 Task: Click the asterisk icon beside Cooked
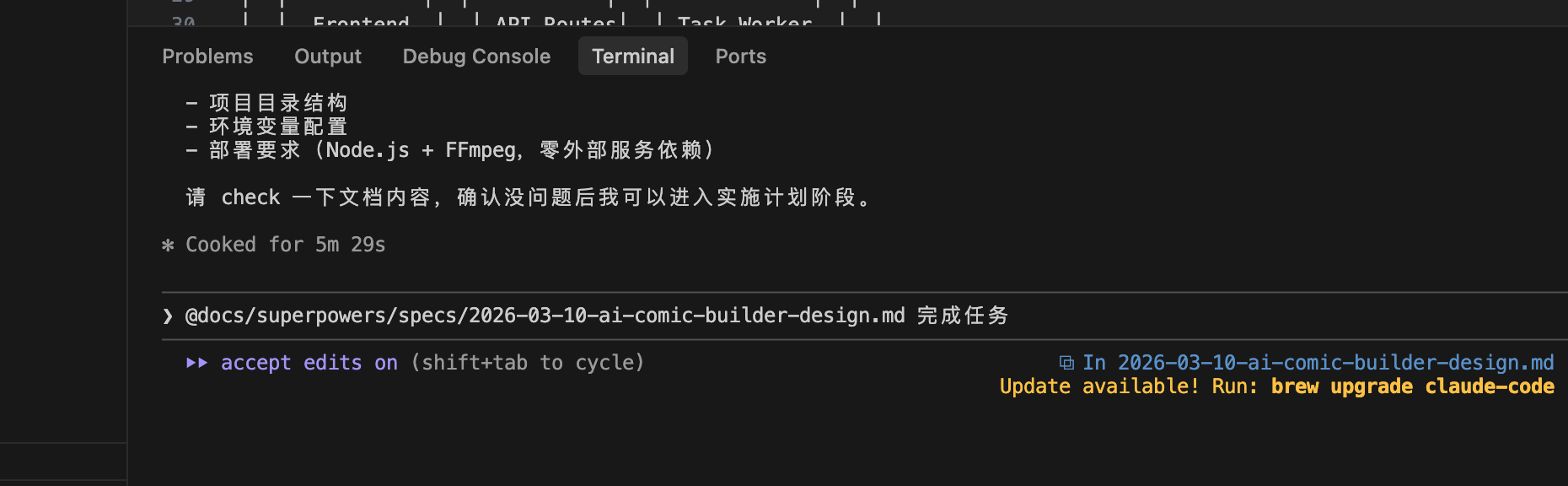168,246
